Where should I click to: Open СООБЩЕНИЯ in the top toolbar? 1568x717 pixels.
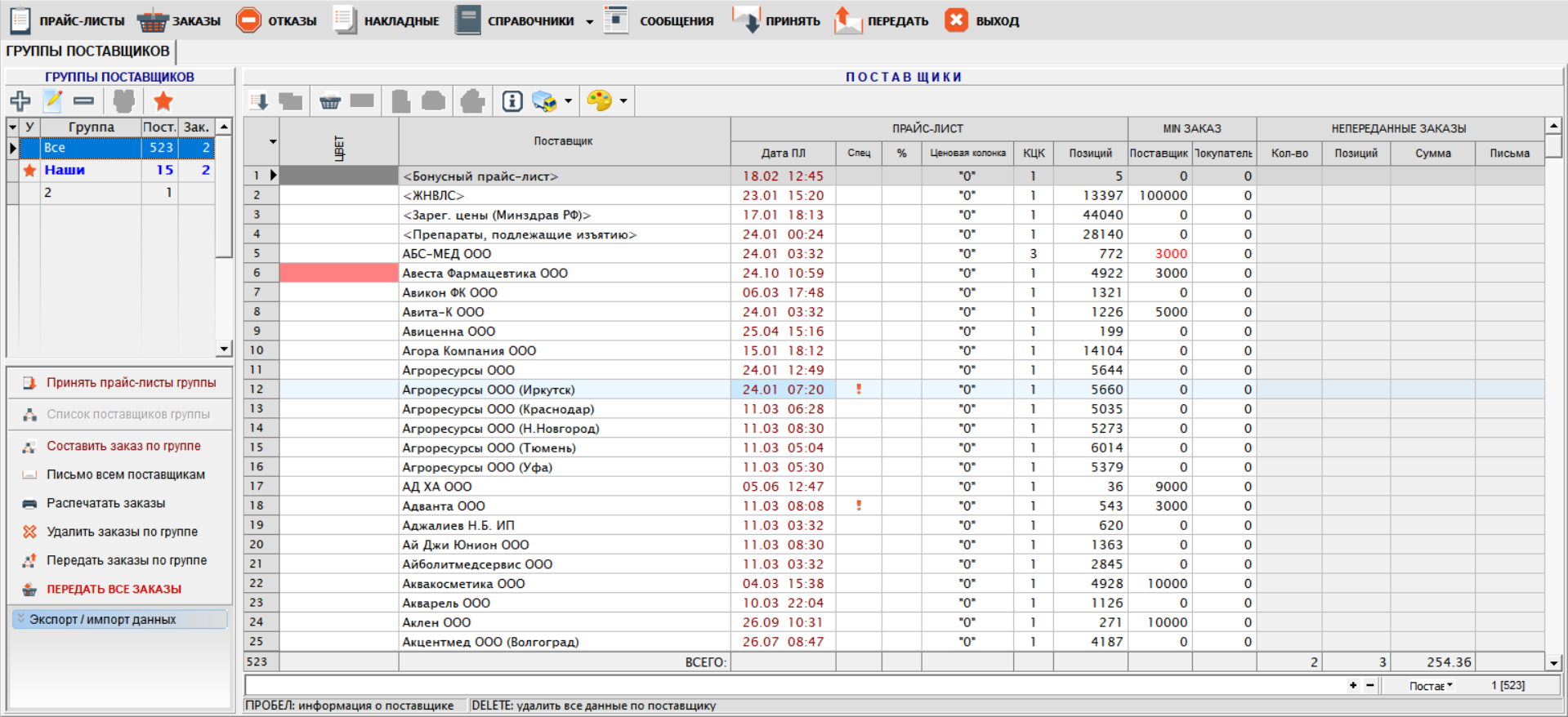coord(659,20)
